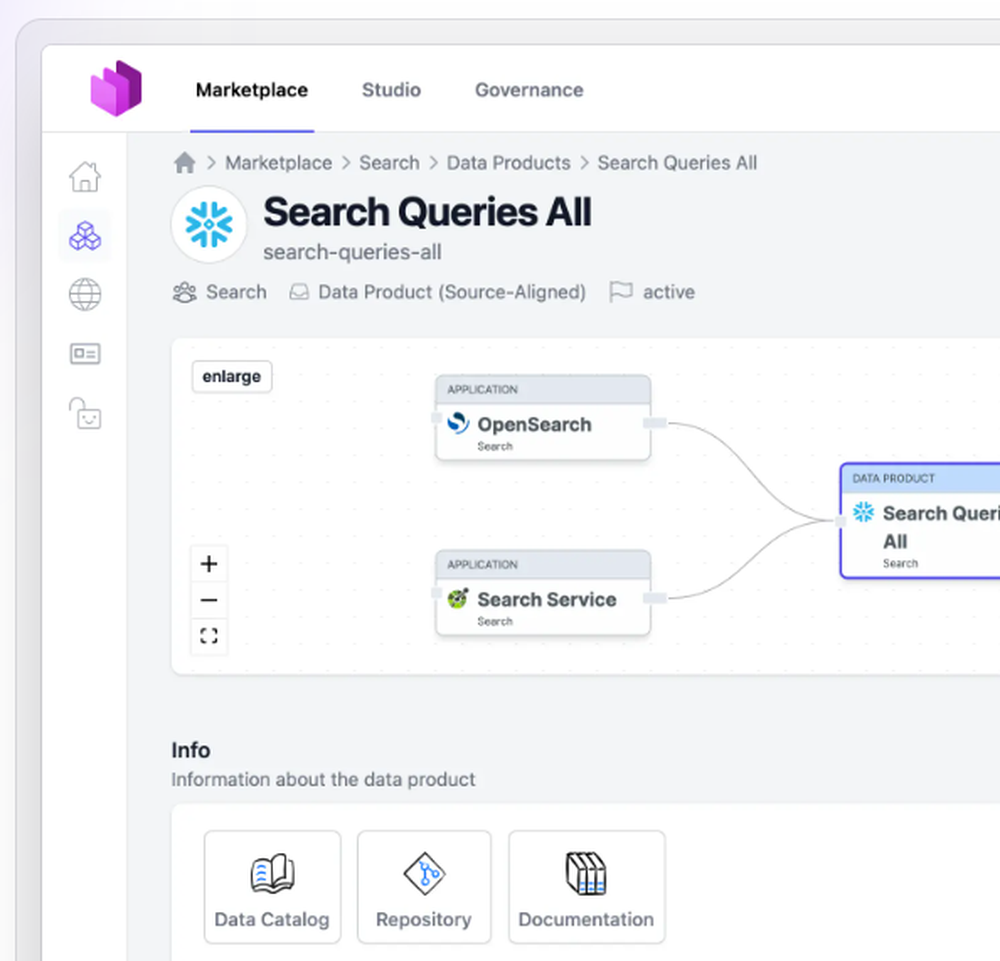Open the ID card sidebar icon
This screenshot has width=1000, height=961.
(85, 353)
